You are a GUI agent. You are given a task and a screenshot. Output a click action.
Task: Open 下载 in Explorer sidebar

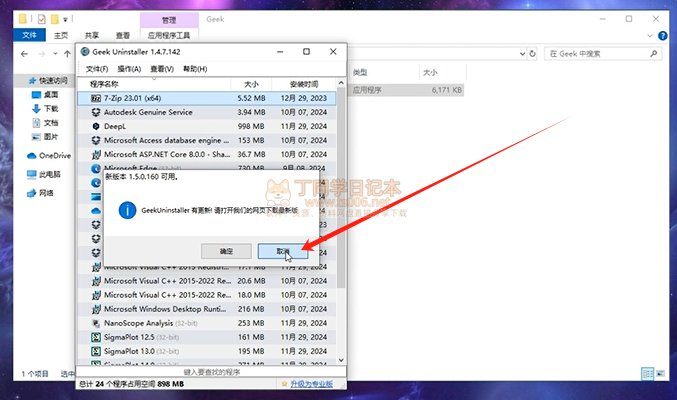[45, 109]
